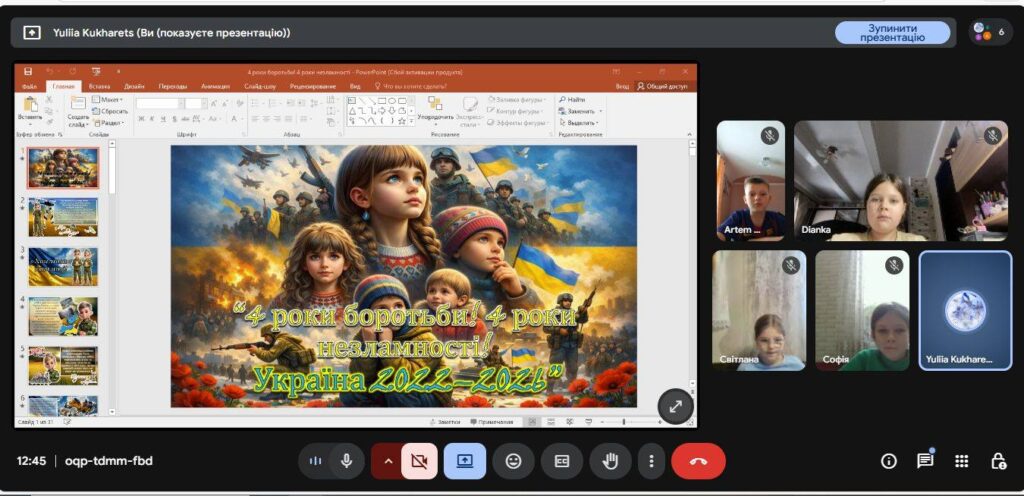
Task: Toggle closed captions button
Action: pyautogui.click(x=562, y=461)
